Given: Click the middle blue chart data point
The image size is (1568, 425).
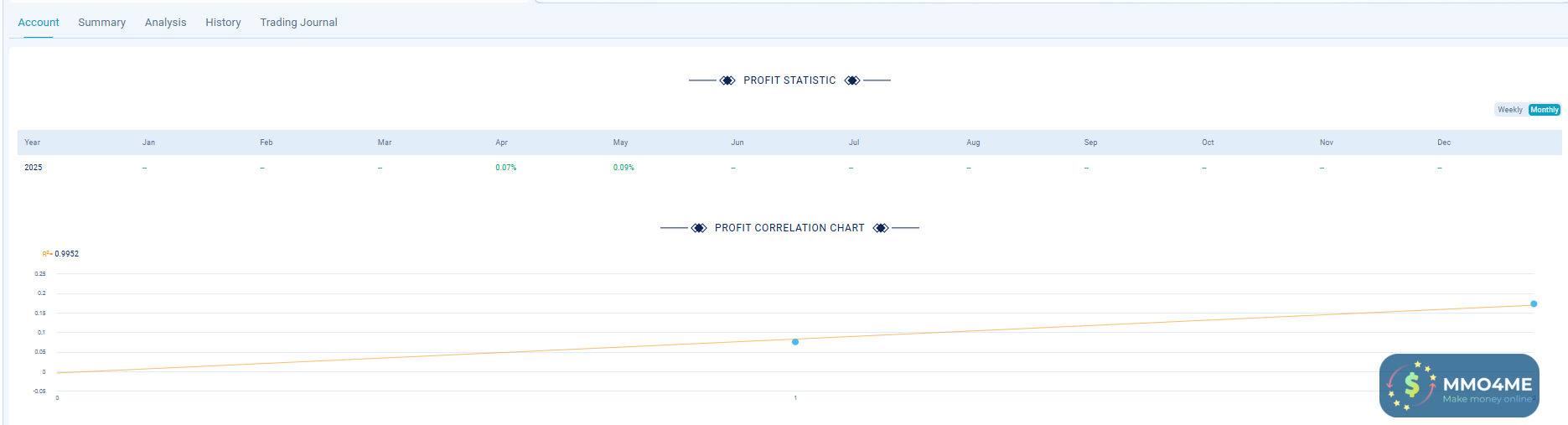Looking at the screenshot, I should (x=795, y=342).
